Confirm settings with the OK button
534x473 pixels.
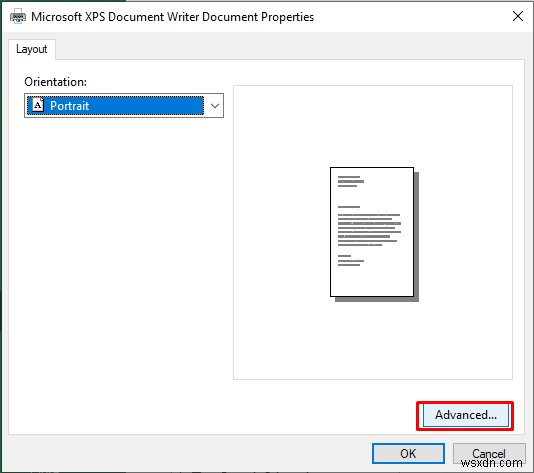[408, 453]
